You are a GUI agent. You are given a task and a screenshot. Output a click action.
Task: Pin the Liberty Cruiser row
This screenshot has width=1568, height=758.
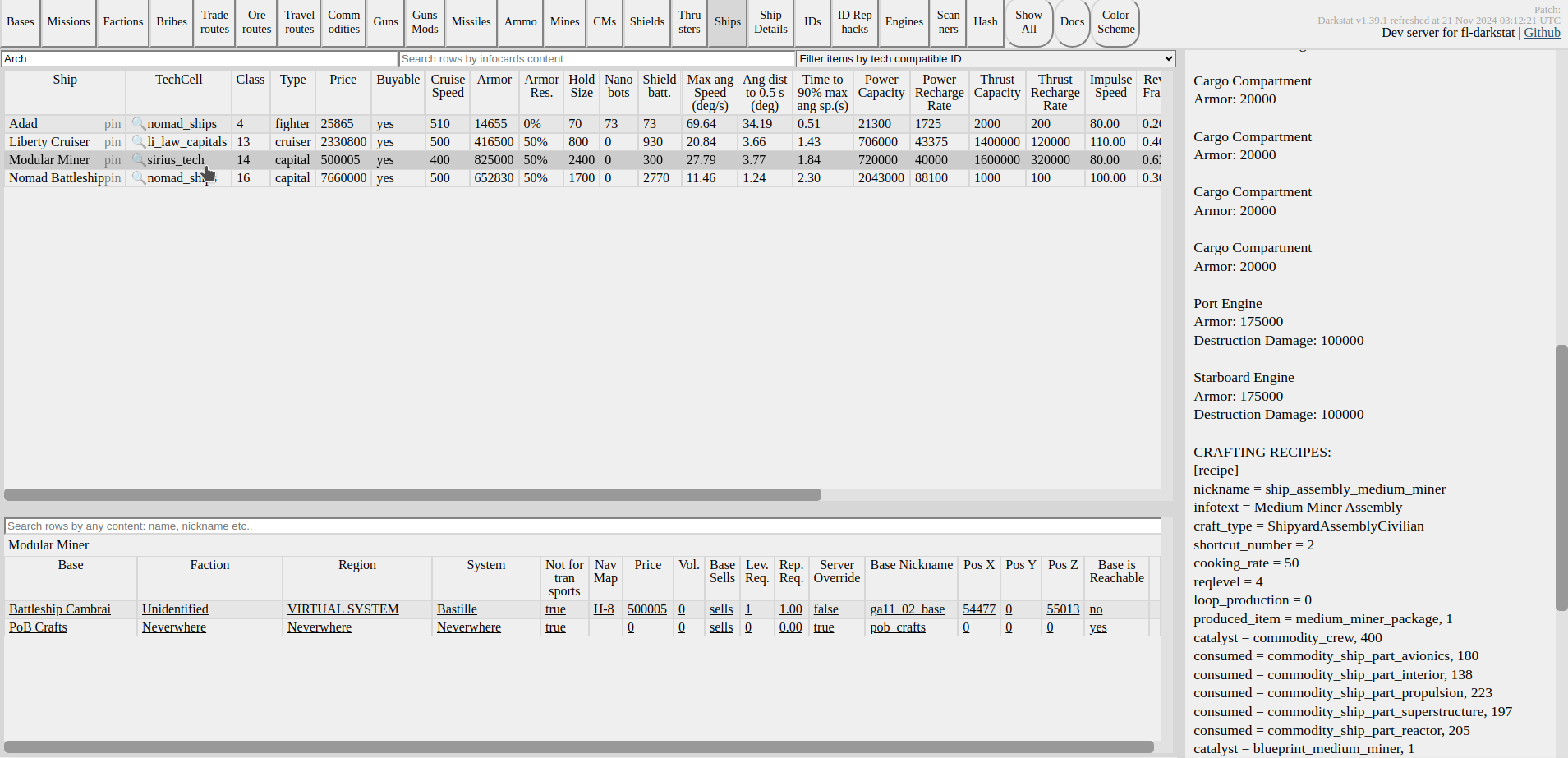pos(113,142)
